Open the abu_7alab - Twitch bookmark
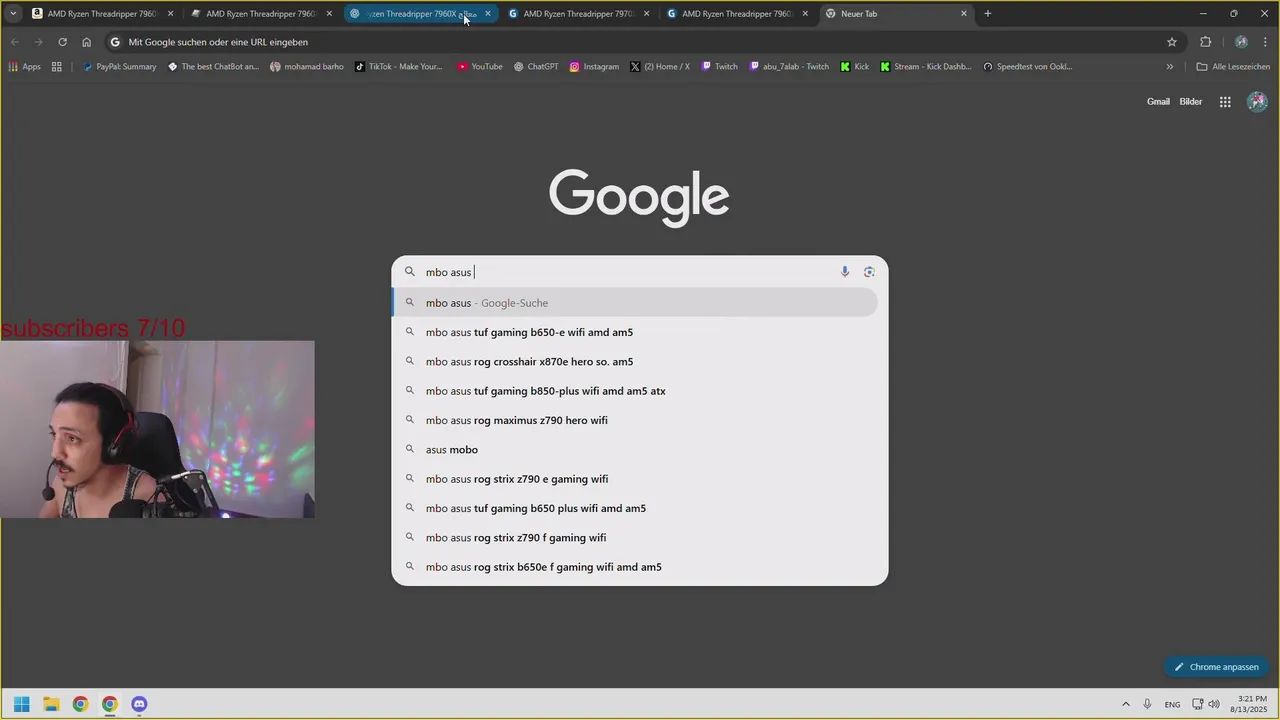 pos(790,67)
